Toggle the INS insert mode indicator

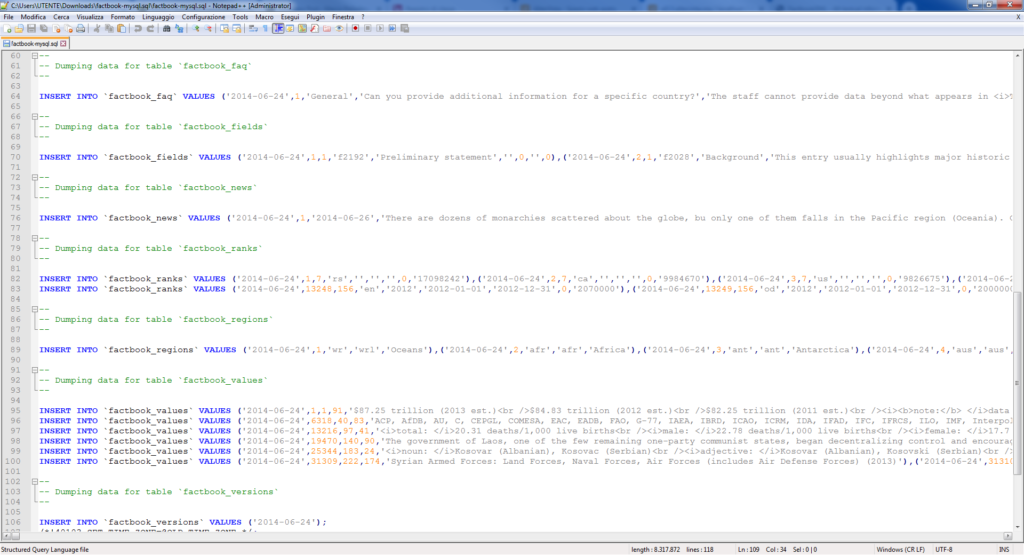click(x=1003, y=549)
